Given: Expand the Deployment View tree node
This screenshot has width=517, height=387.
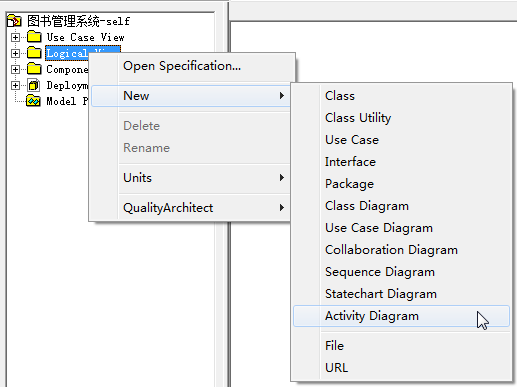Looking at the screenshot, I should 15,85.
